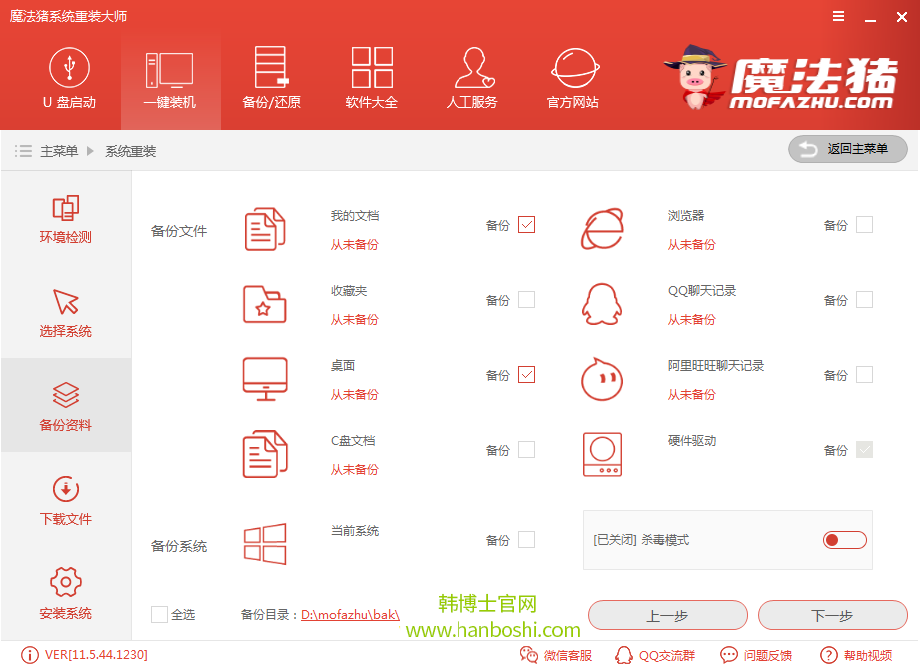The image size is (920, 670).
Task: Open the 下载文件 download files step
Action: click(x=64, y=500)
